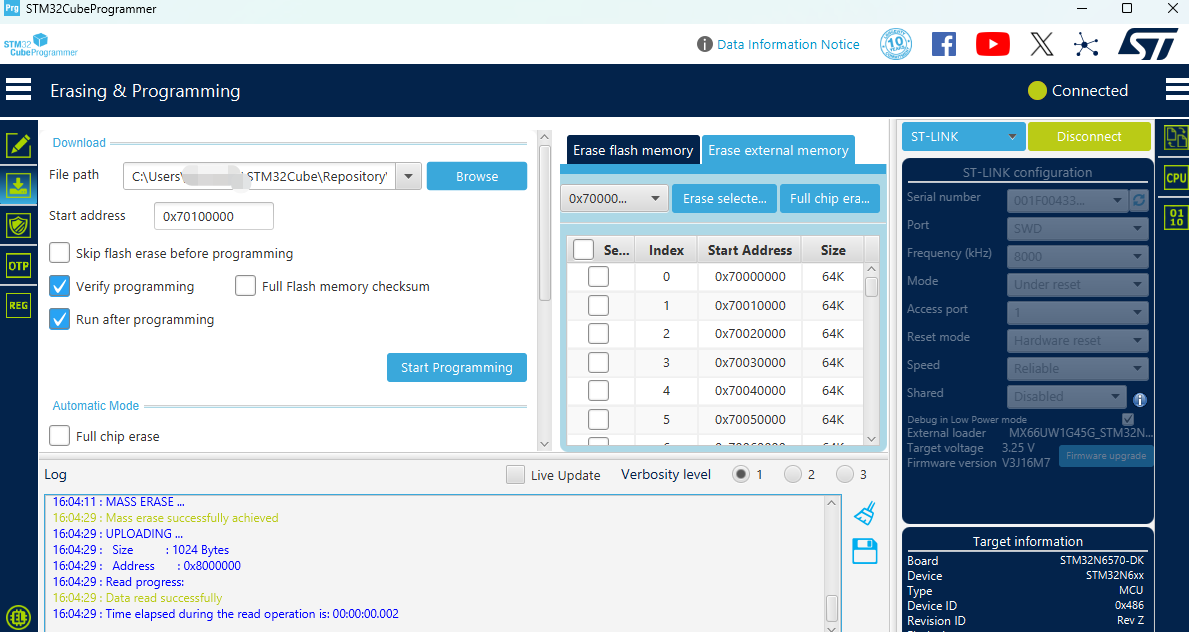
Task: Open Frequency 8000 dropdown
Action: click(1077, 256)
